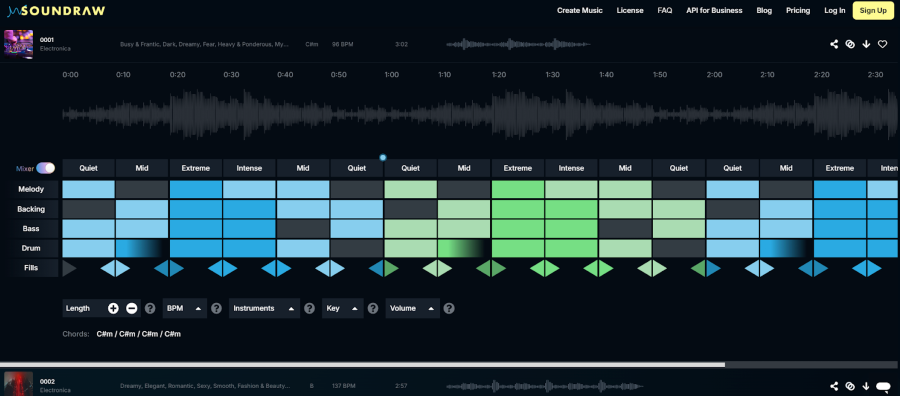Go home via the SOUNDRAW logo

56,10
